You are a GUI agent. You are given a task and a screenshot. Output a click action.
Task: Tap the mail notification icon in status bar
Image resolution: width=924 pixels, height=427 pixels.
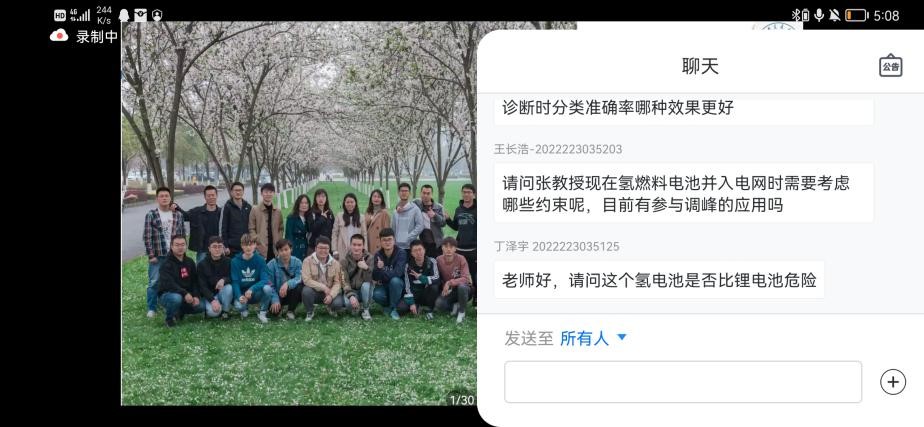(140, 15)
